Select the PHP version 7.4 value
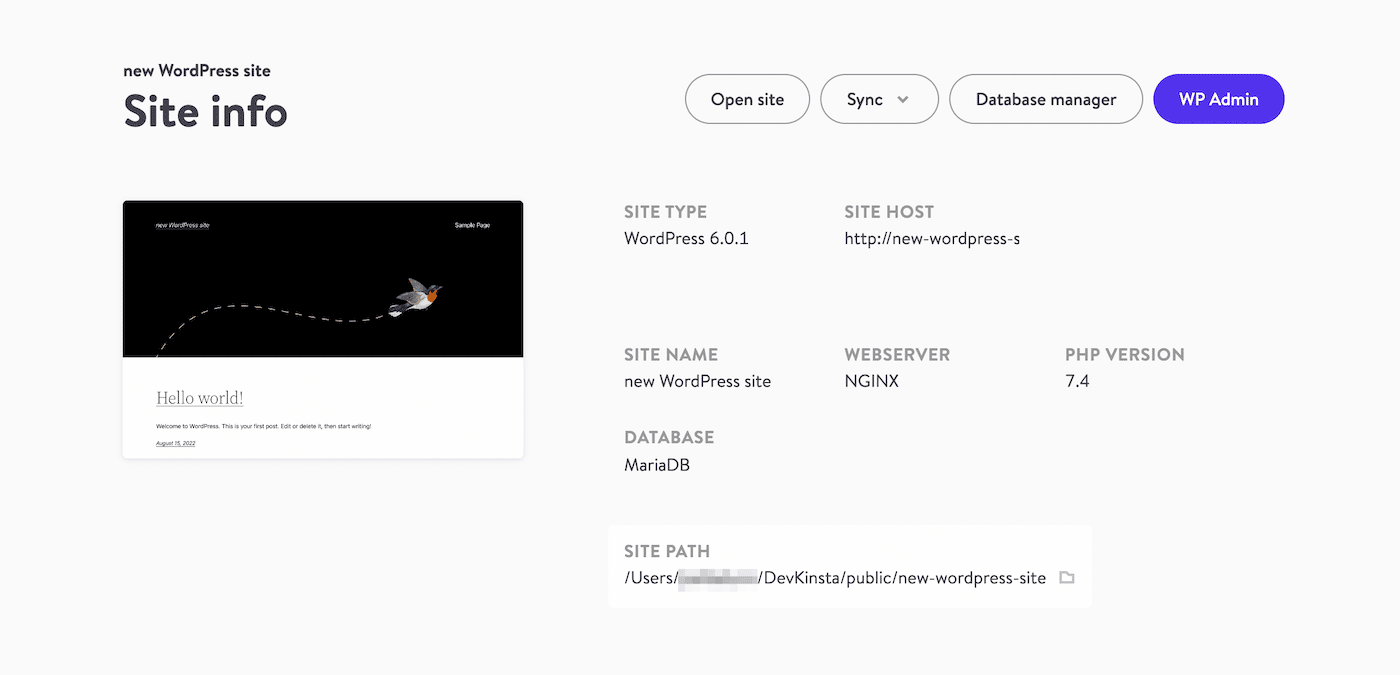 [1077, 380]
